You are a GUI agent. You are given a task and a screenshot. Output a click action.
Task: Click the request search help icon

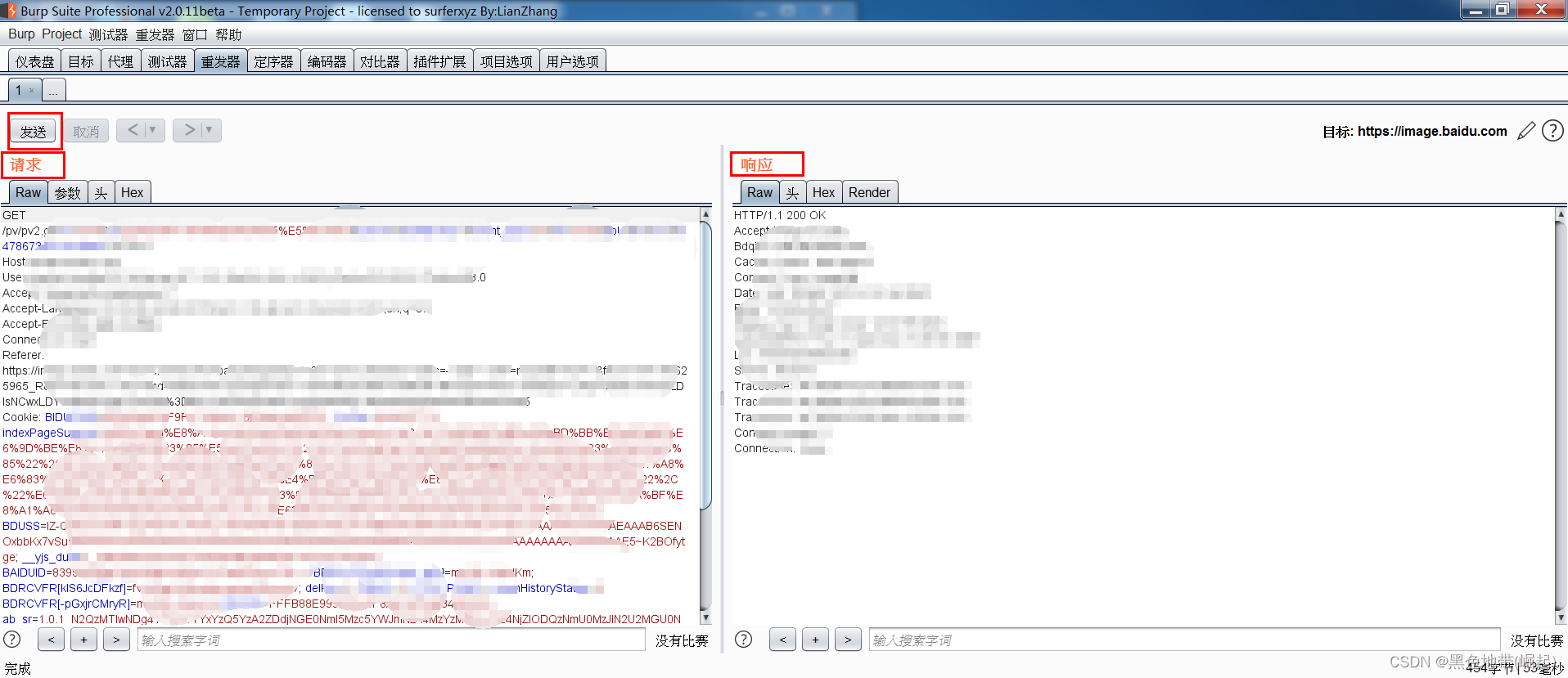coord(12,640)
